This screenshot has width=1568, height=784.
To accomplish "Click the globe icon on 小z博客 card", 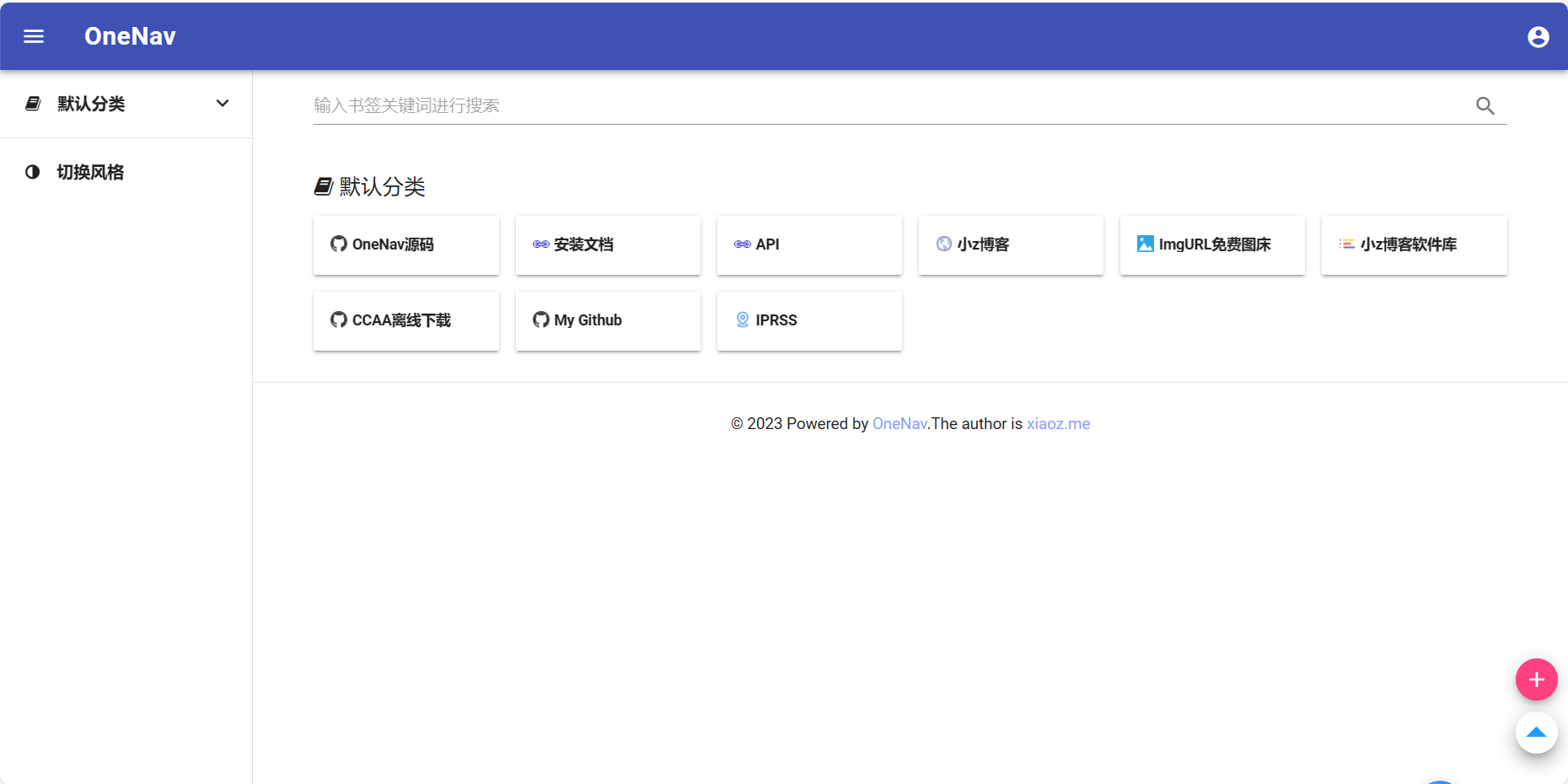I will pos(944,244).
